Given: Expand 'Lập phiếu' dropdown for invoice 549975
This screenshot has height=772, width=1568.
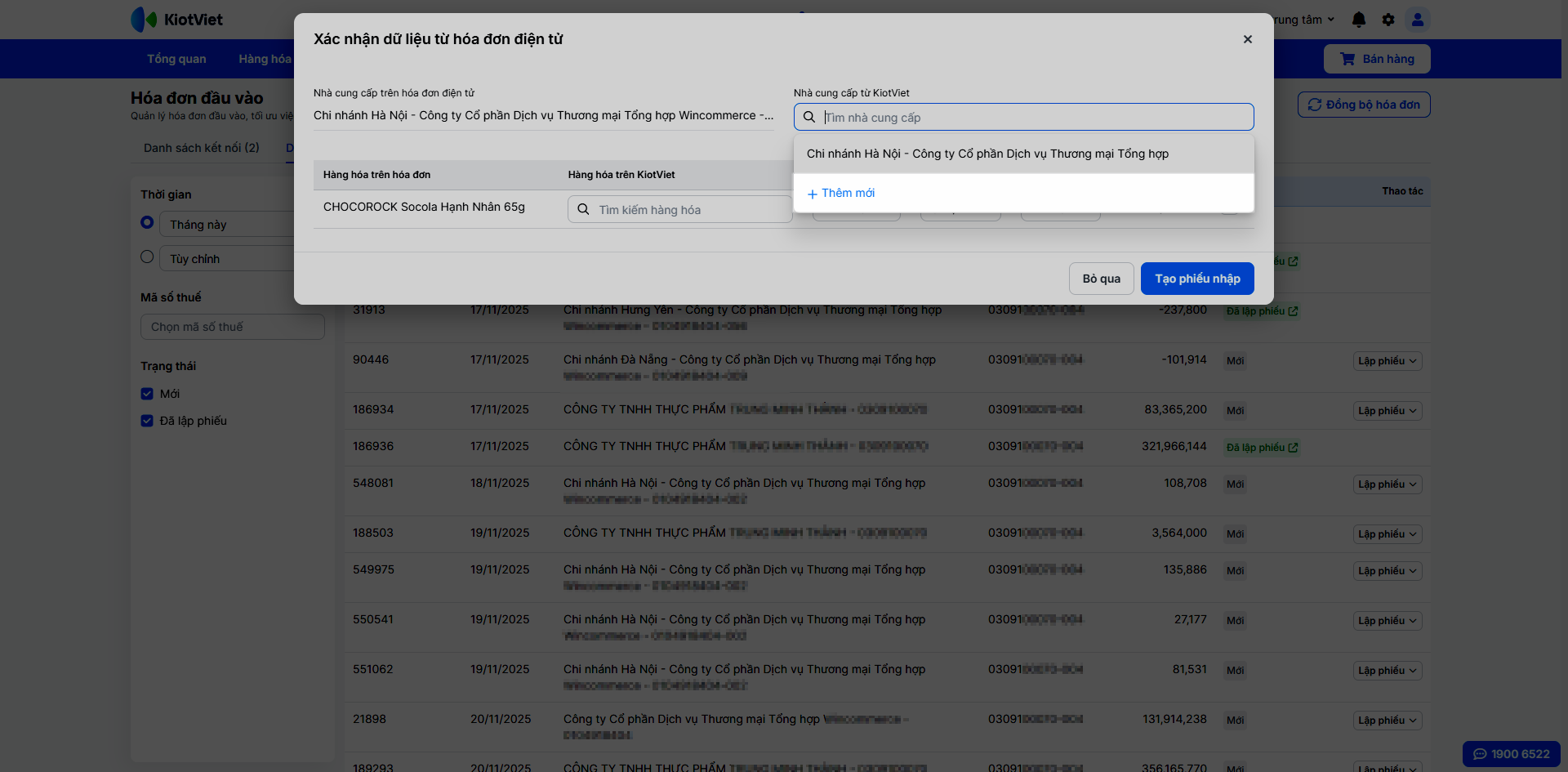Looking at the screenshot, I should 1388,571.
